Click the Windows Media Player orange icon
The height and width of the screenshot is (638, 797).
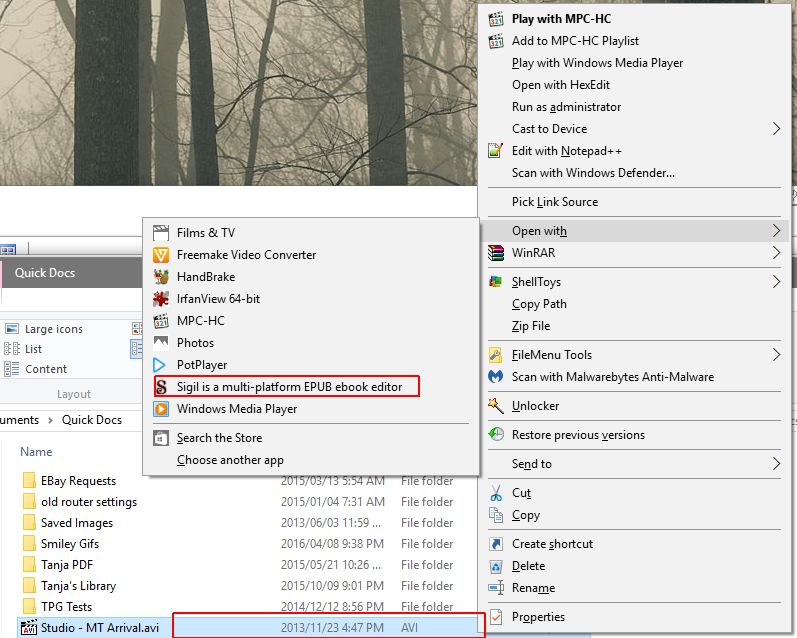[x=161, y=409]
